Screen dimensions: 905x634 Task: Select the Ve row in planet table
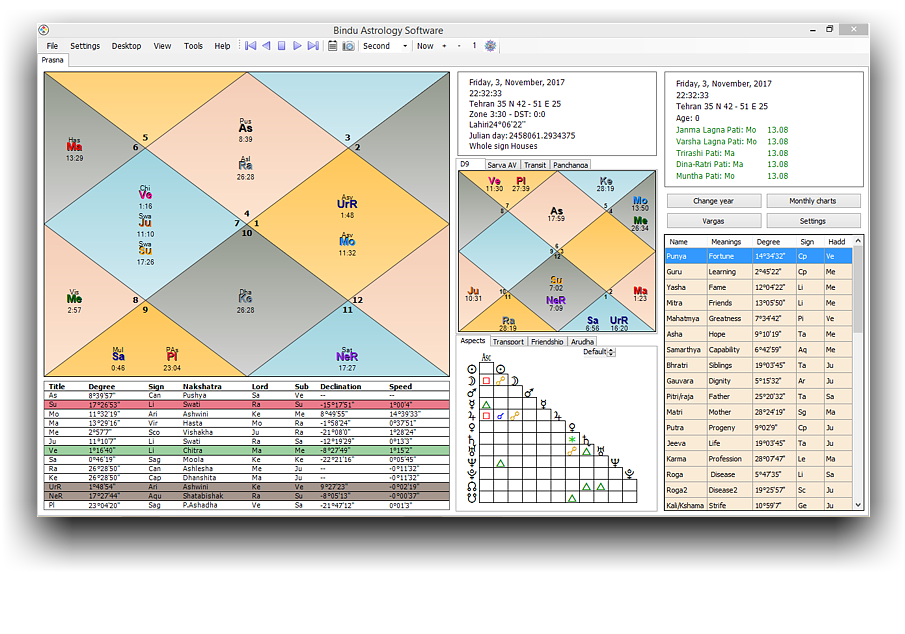click(247, 450)
